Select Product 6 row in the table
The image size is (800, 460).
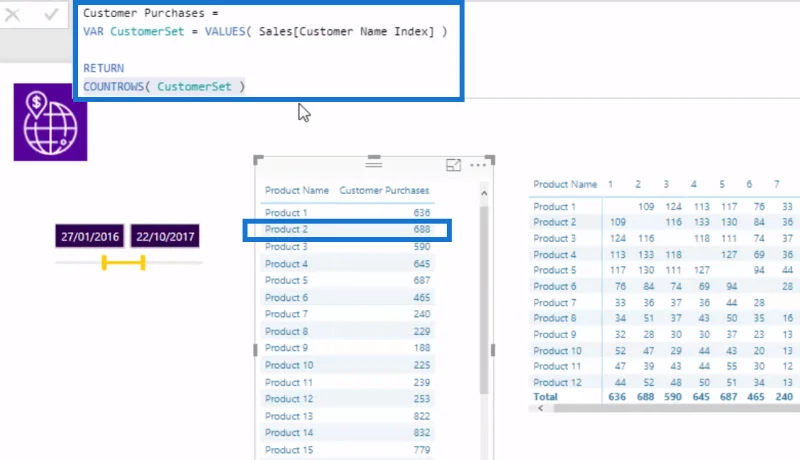(347, 297)
